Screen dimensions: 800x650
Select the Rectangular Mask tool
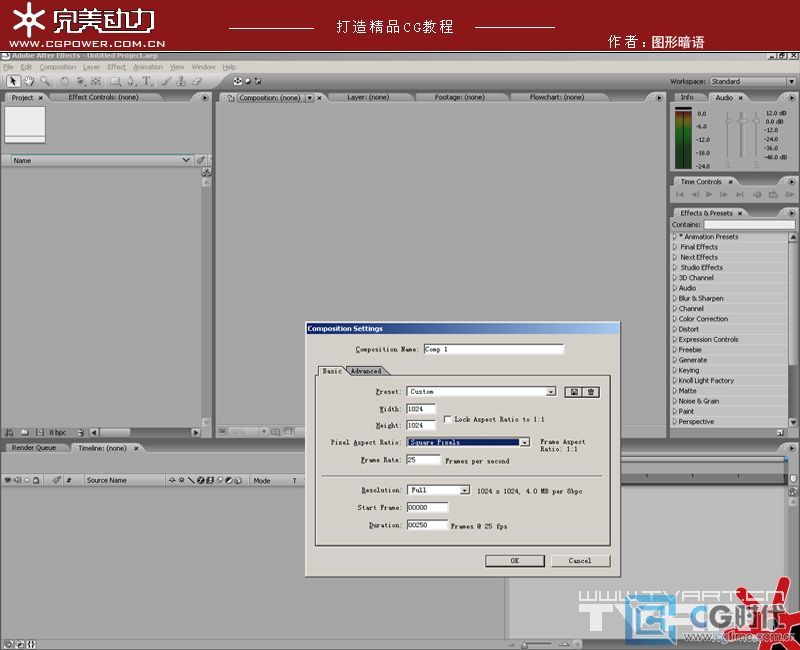pos(116,81)
